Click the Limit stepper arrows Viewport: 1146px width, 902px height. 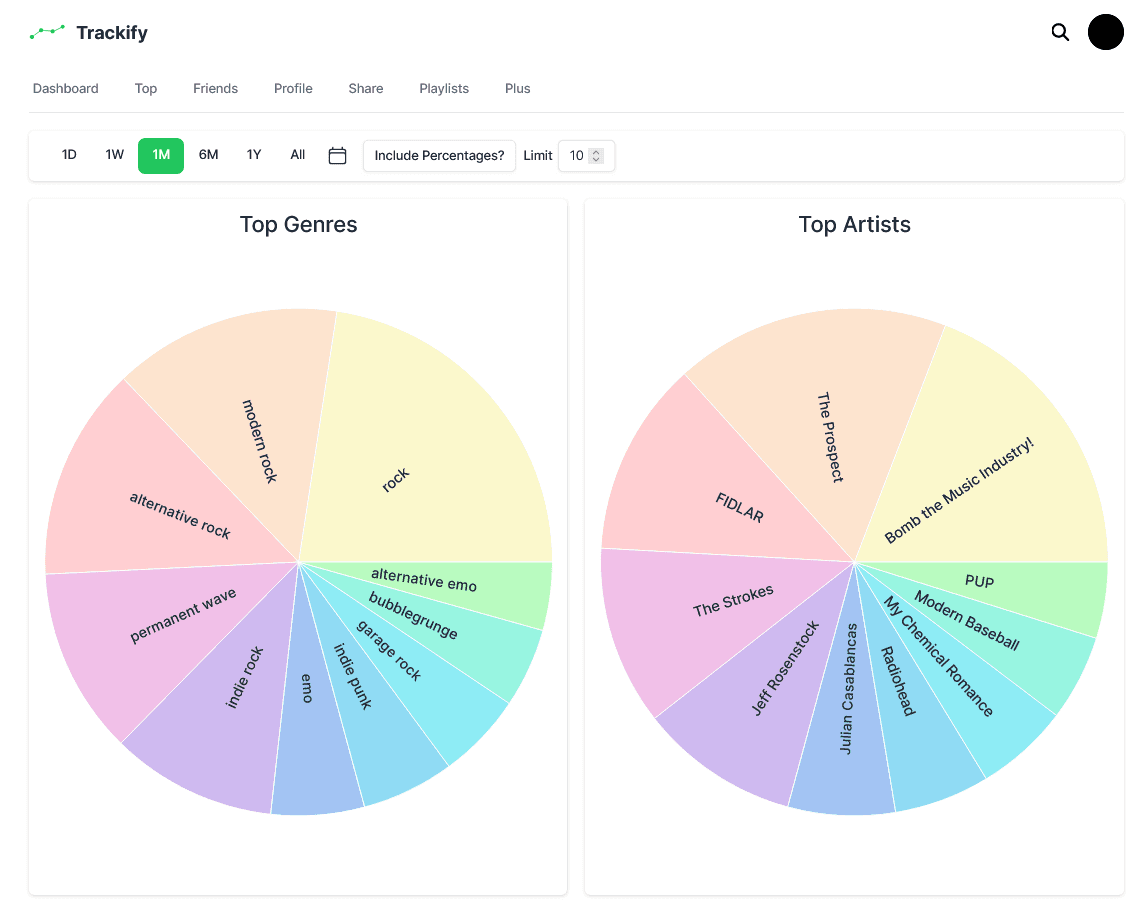point(596,156)
